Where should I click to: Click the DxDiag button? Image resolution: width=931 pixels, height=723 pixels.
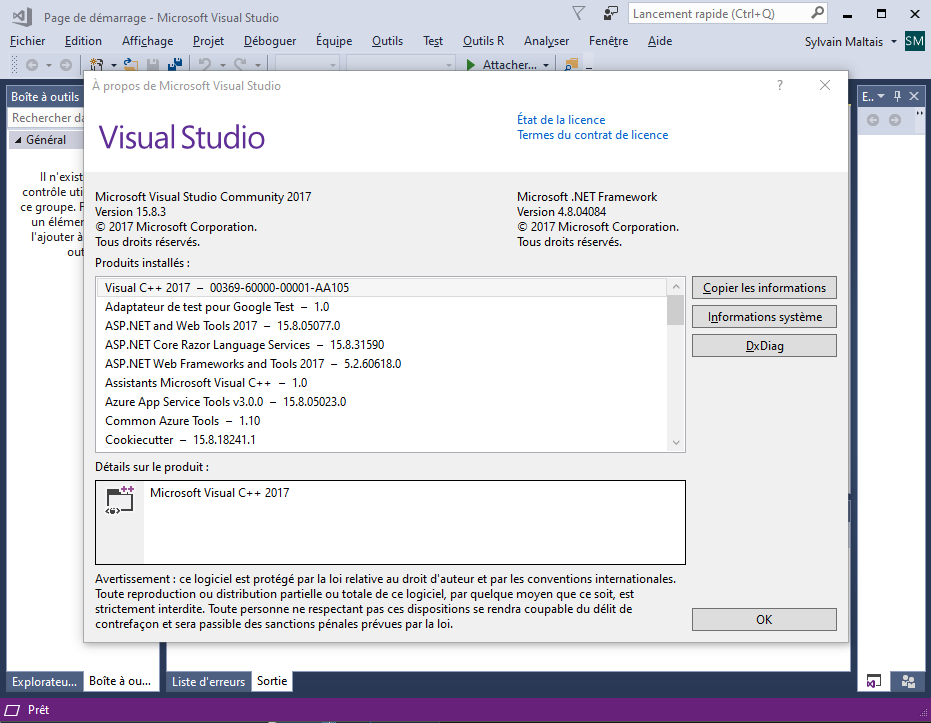pos(764,346)
